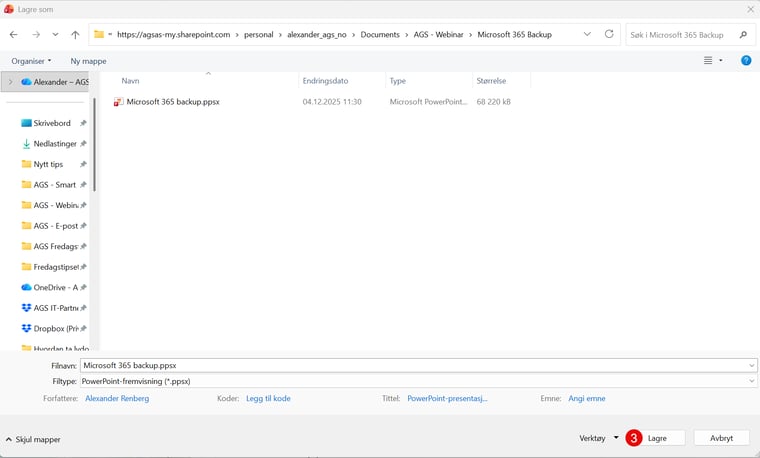This screenshot has height=458, width=760.
Task: Click the Avbryt button
Action: (x=721, y=438)
